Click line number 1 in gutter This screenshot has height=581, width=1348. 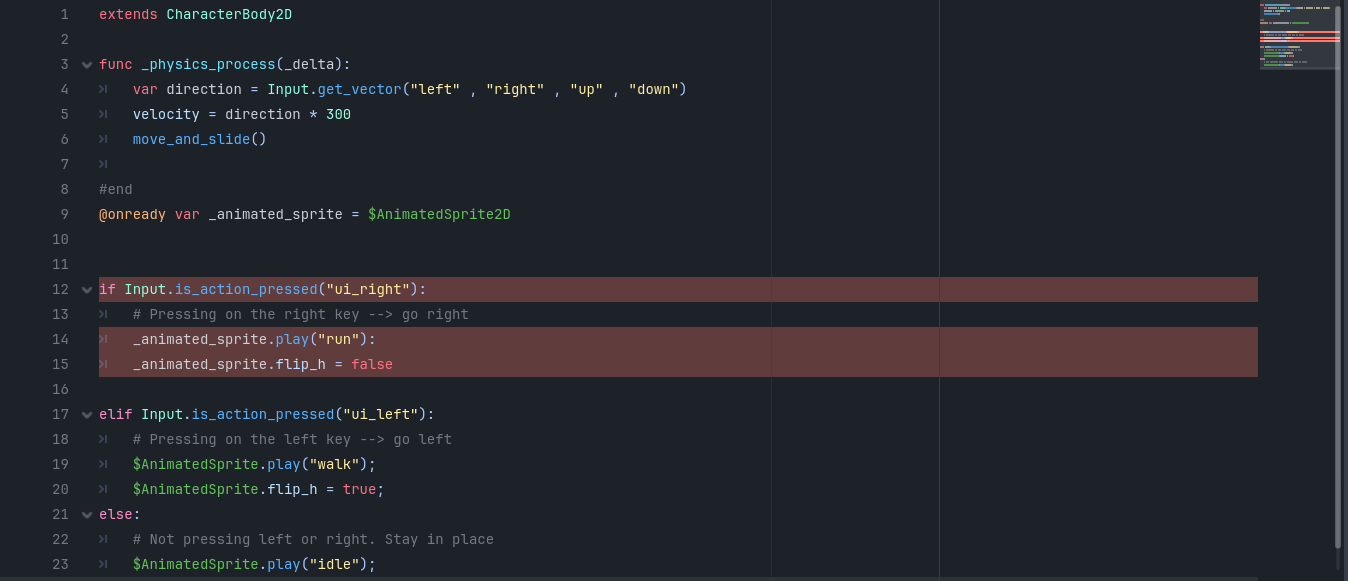[64, 15]
